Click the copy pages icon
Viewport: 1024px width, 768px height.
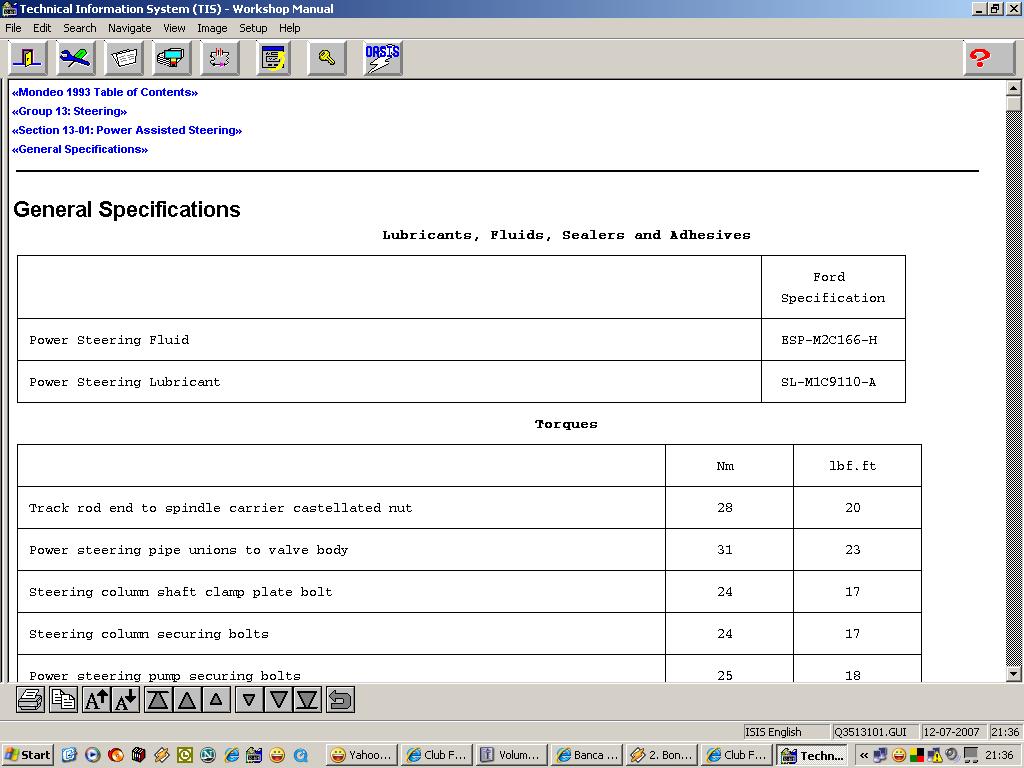coord(63,700)
